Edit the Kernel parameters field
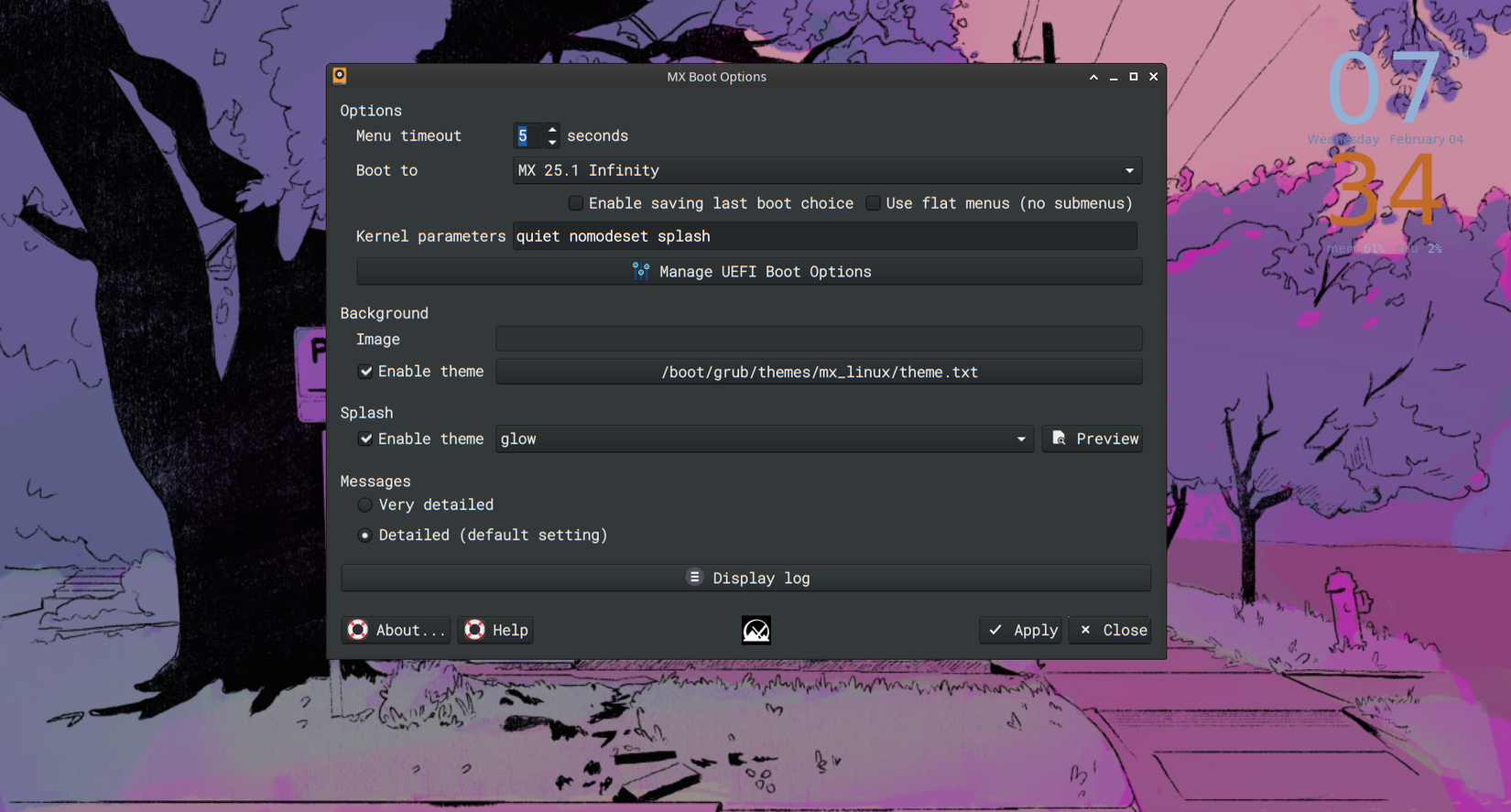Image resolution: width=1511 pixels, height=812 pixels. coord(824,236)
